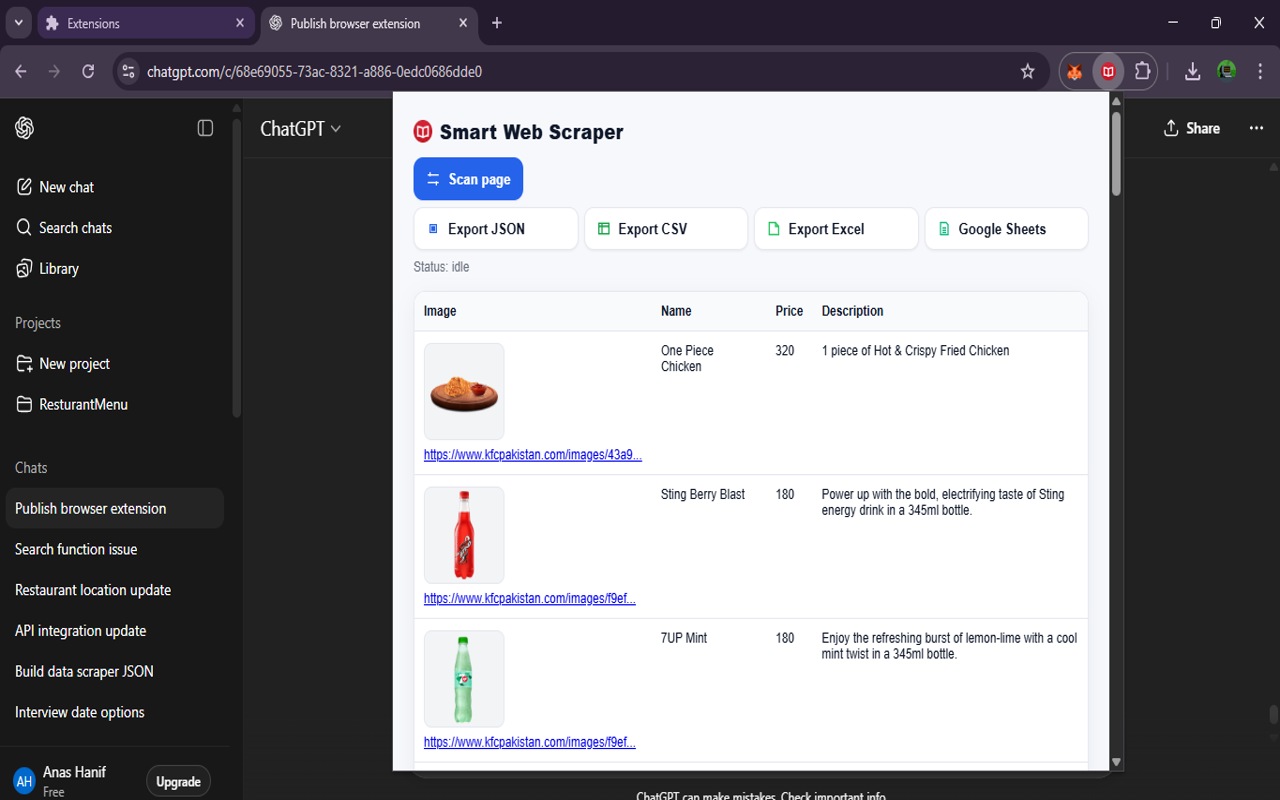Click the Image column header
The width and height of the screenshot is (1280, 800).
point(440,311)
